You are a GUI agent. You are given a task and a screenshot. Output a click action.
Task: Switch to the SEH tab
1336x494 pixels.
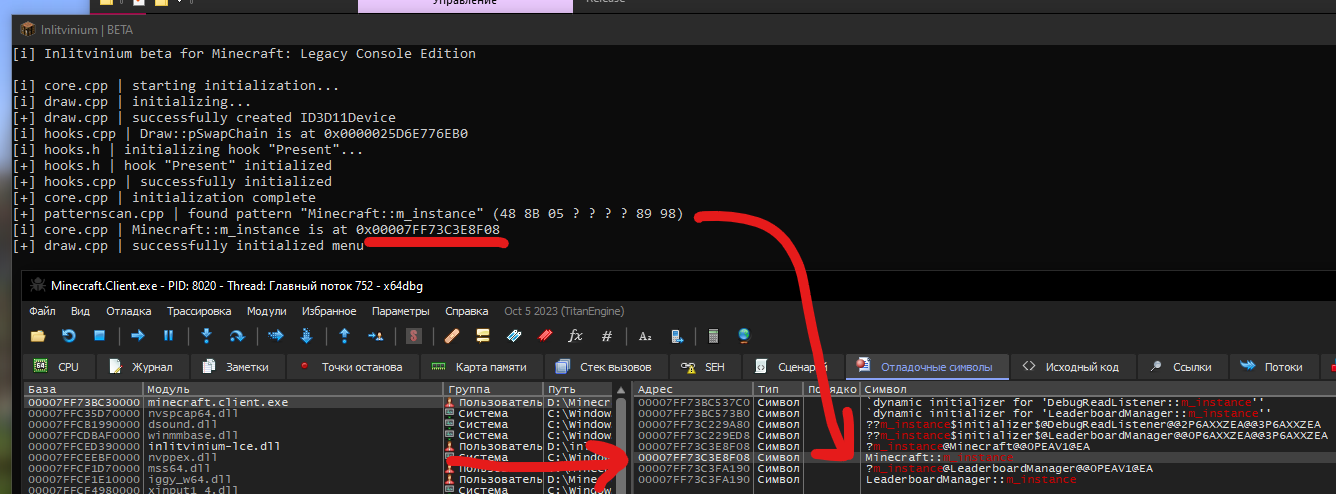(705, 367)
